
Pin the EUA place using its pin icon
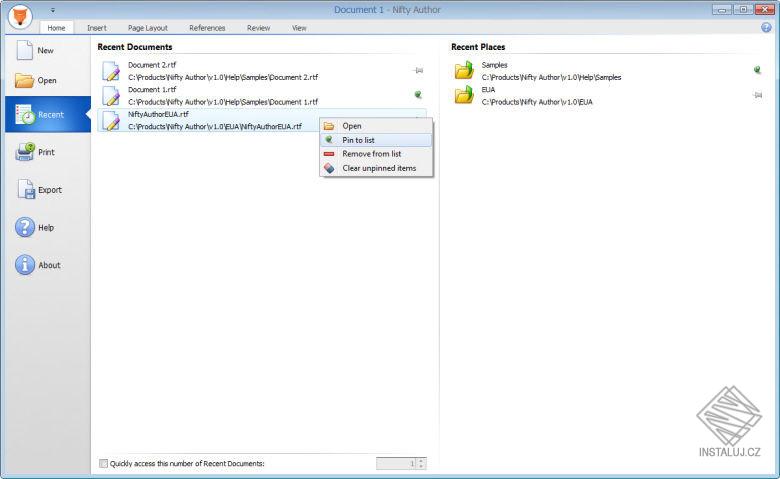757,95
